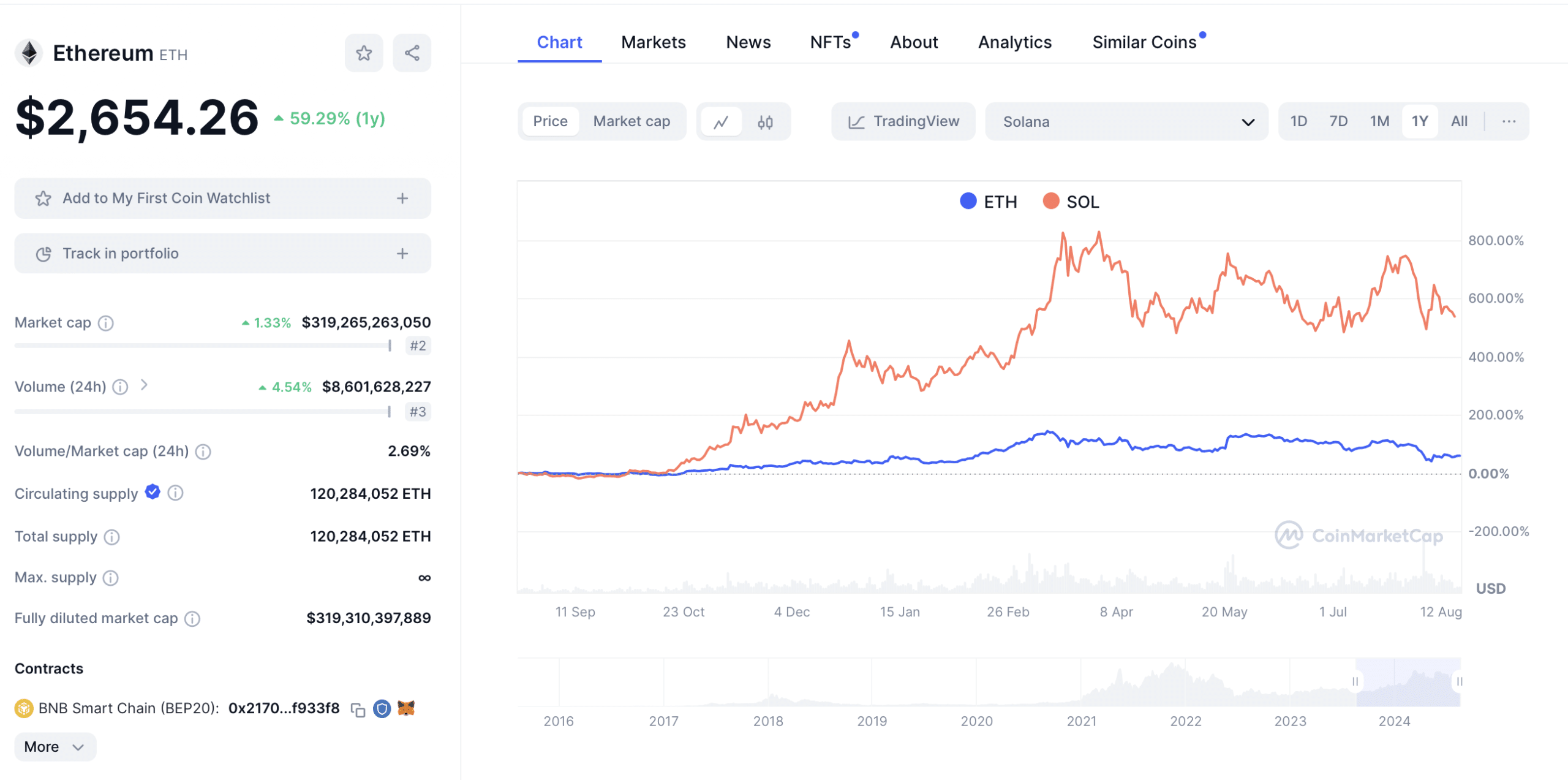Copy the BNB Smart Chain contract address
1568x780 pixels.
click(x=358, y=710)
